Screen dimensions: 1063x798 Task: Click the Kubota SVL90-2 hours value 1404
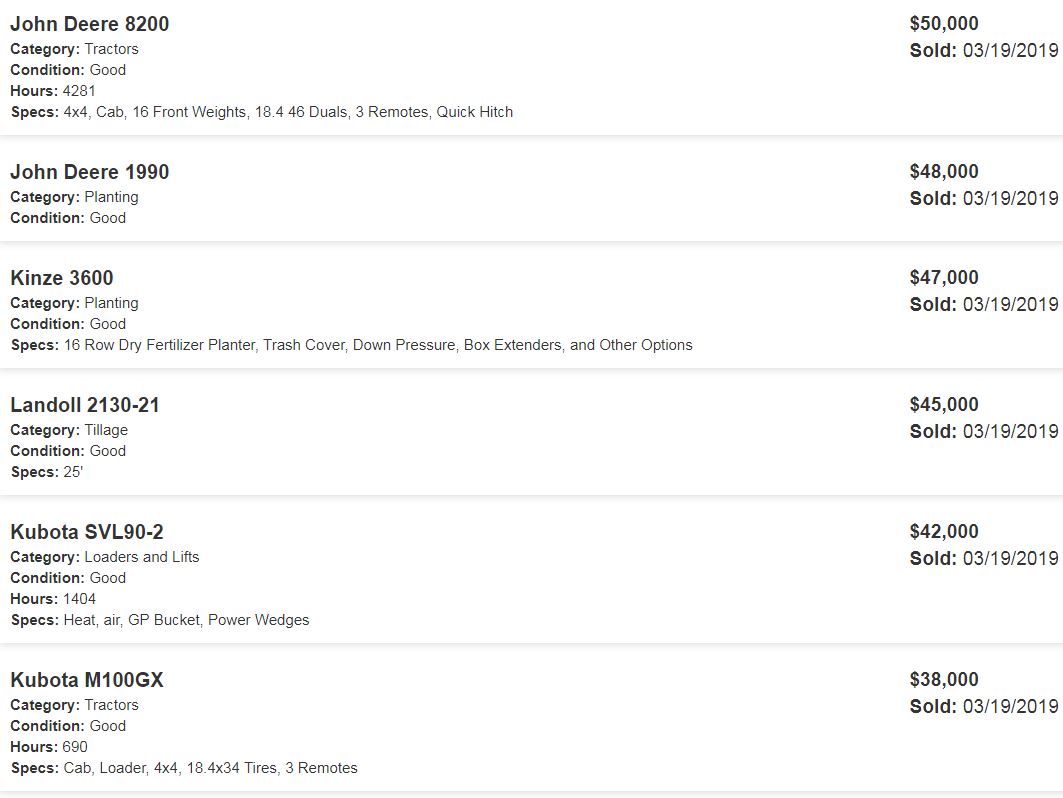80,599
